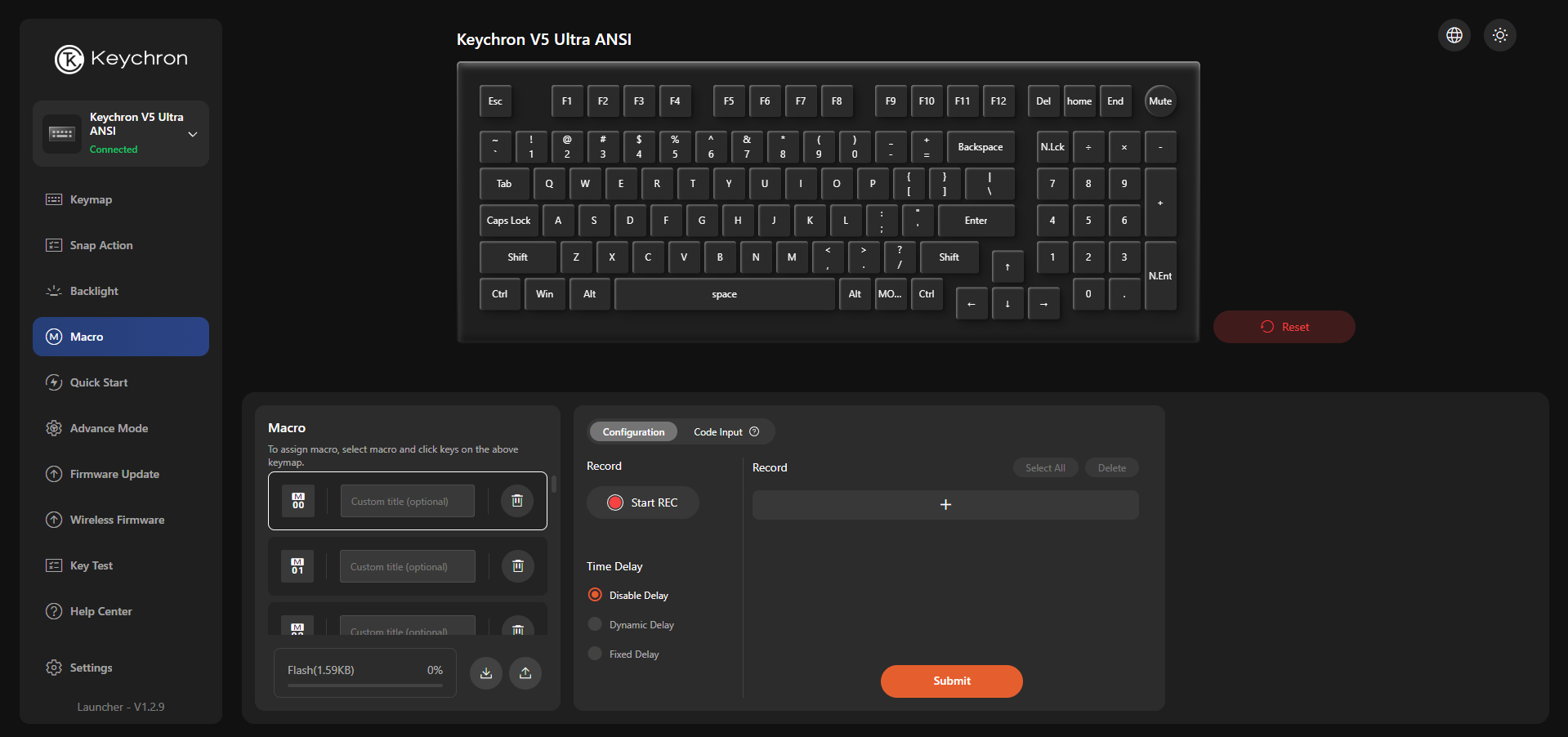Upload a macro file
The width and height of the screenshot is (1568, 737).
coord(525,672)
